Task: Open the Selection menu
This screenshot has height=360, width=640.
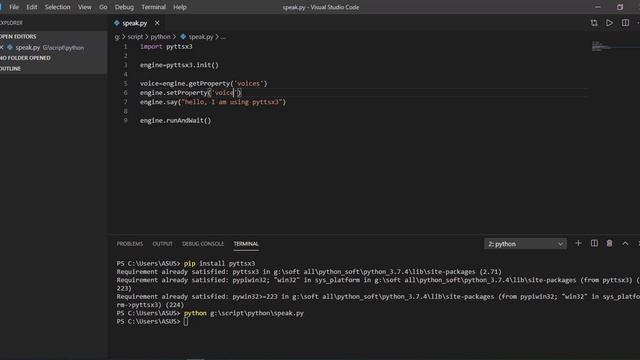Action: tap(58, 7)
